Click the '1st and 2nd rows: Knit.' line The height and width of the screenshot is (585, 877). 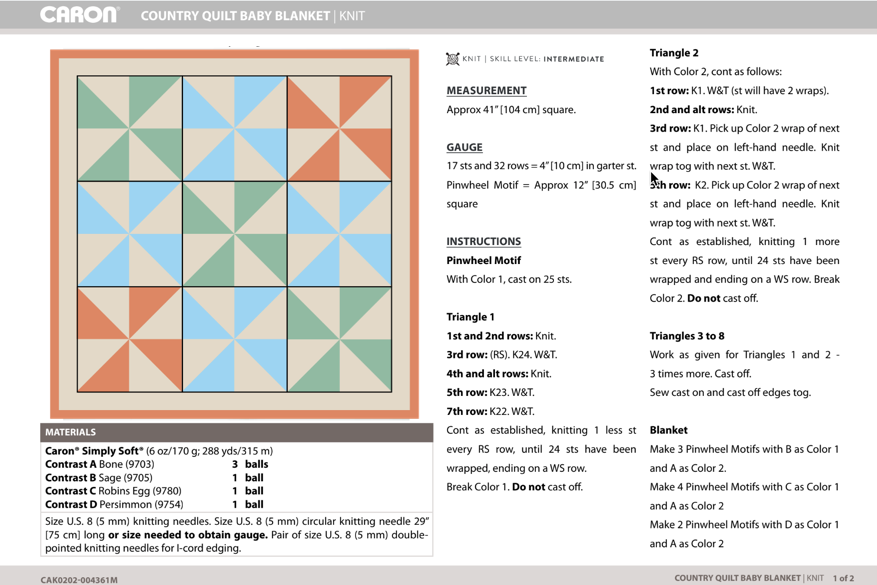pos(501,336)
